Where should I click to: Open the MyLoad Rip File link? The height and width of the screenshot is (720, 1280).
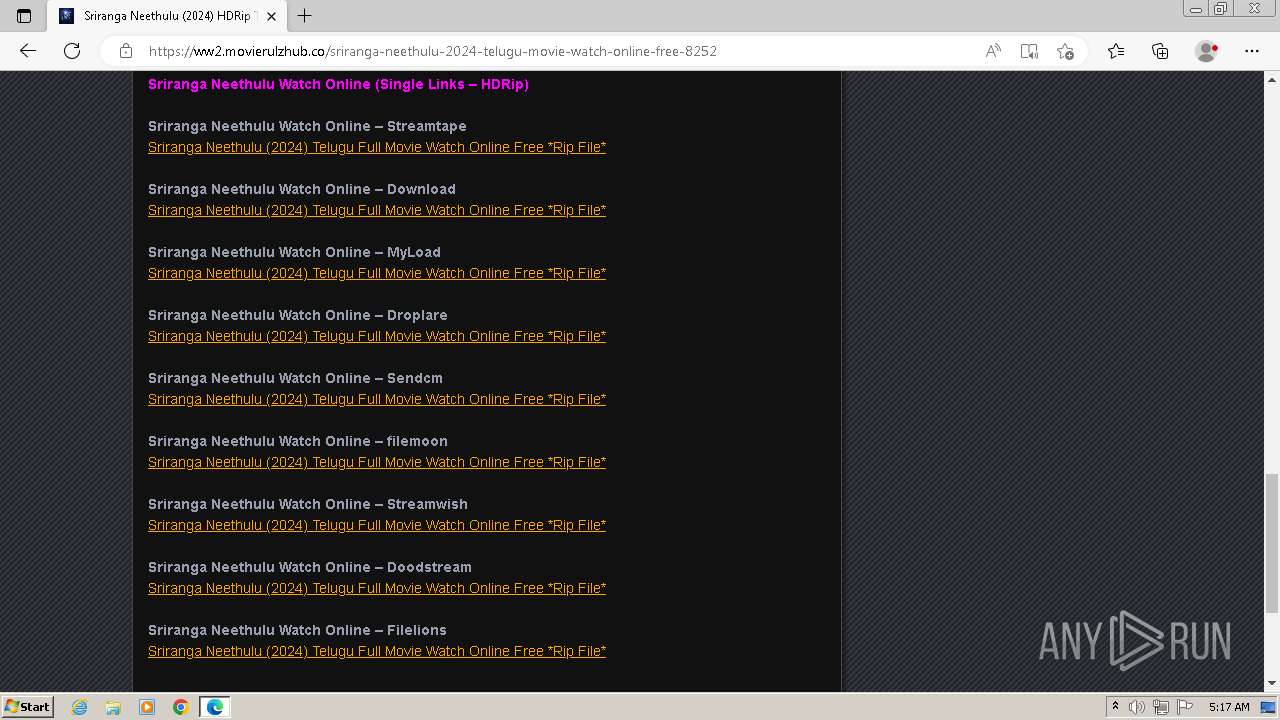(x=377, y=273)
